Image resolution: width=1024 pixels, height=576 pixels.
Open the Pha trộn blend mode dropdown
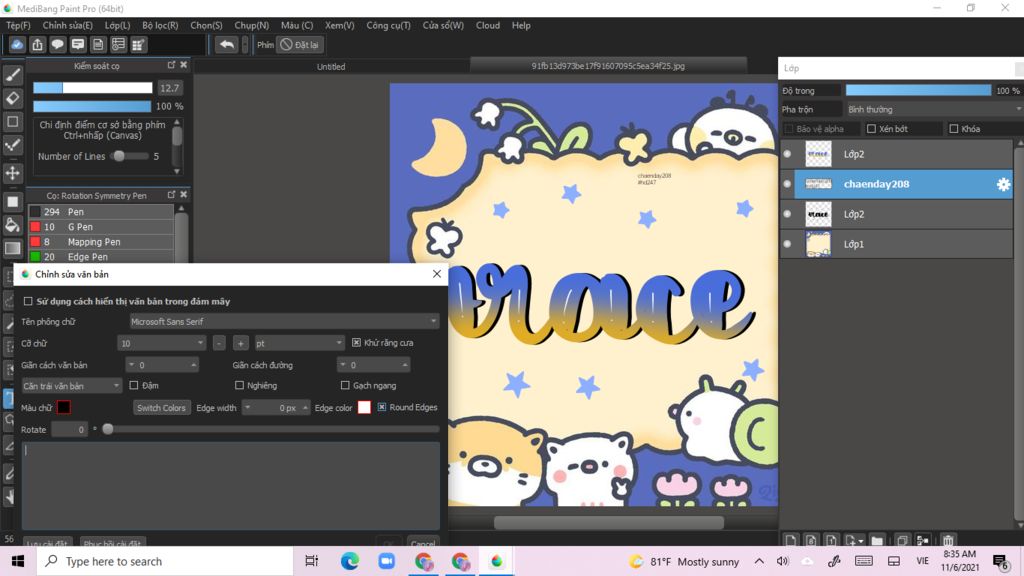(x=933, y=109)
